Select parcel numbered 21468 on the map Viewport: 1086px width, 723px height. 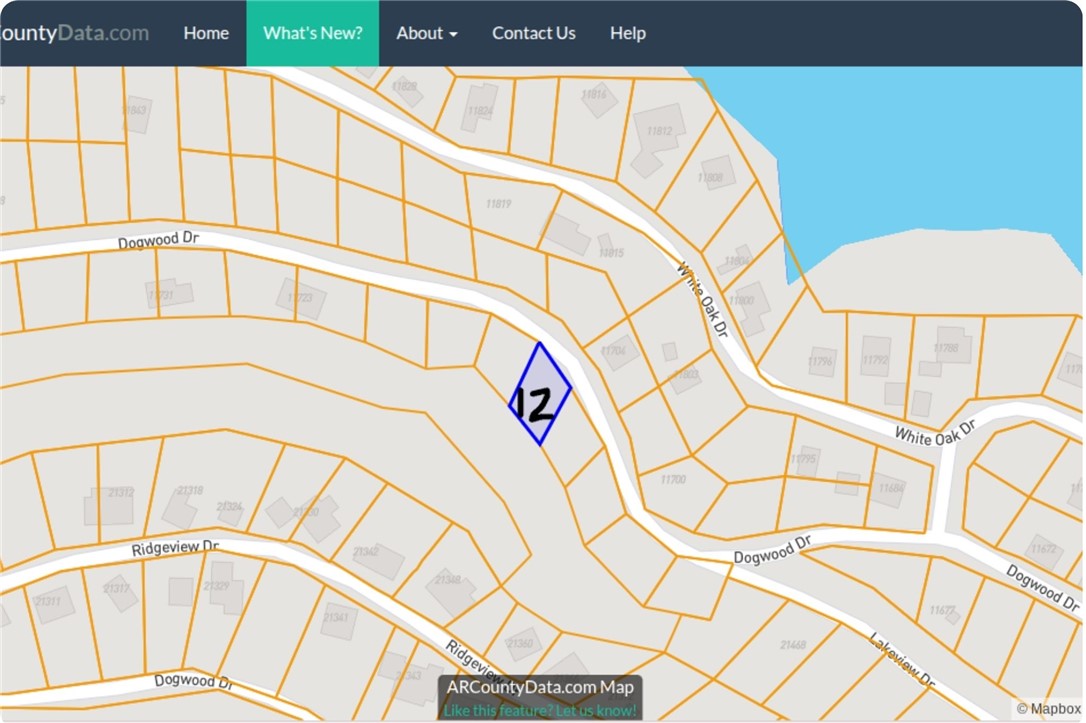coord(793,646)
